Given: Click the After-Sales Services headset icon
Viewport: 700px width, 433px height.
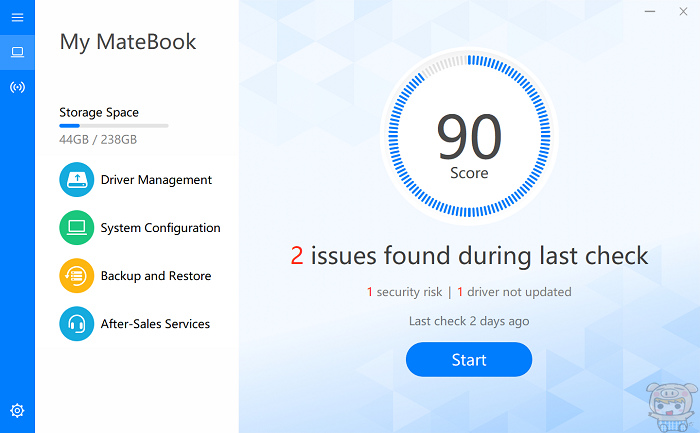Looking at the screenshot, I should 77,324.
